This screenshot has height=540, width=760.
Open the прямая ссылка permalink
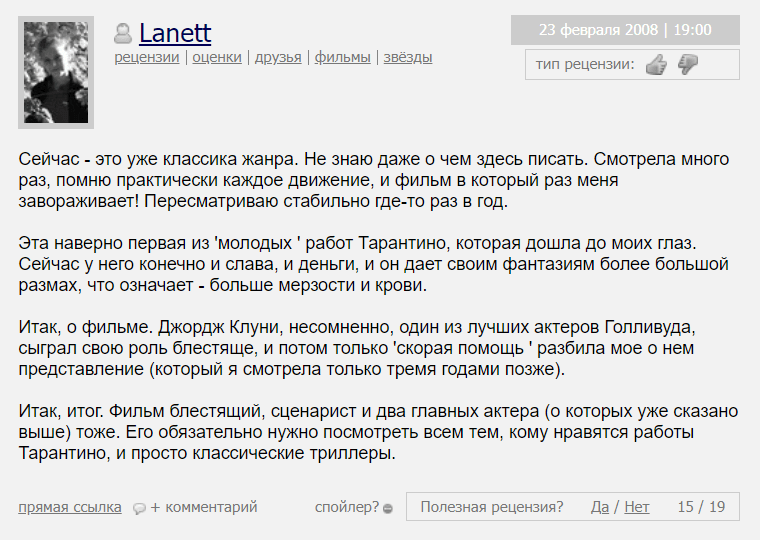[70, 507]
